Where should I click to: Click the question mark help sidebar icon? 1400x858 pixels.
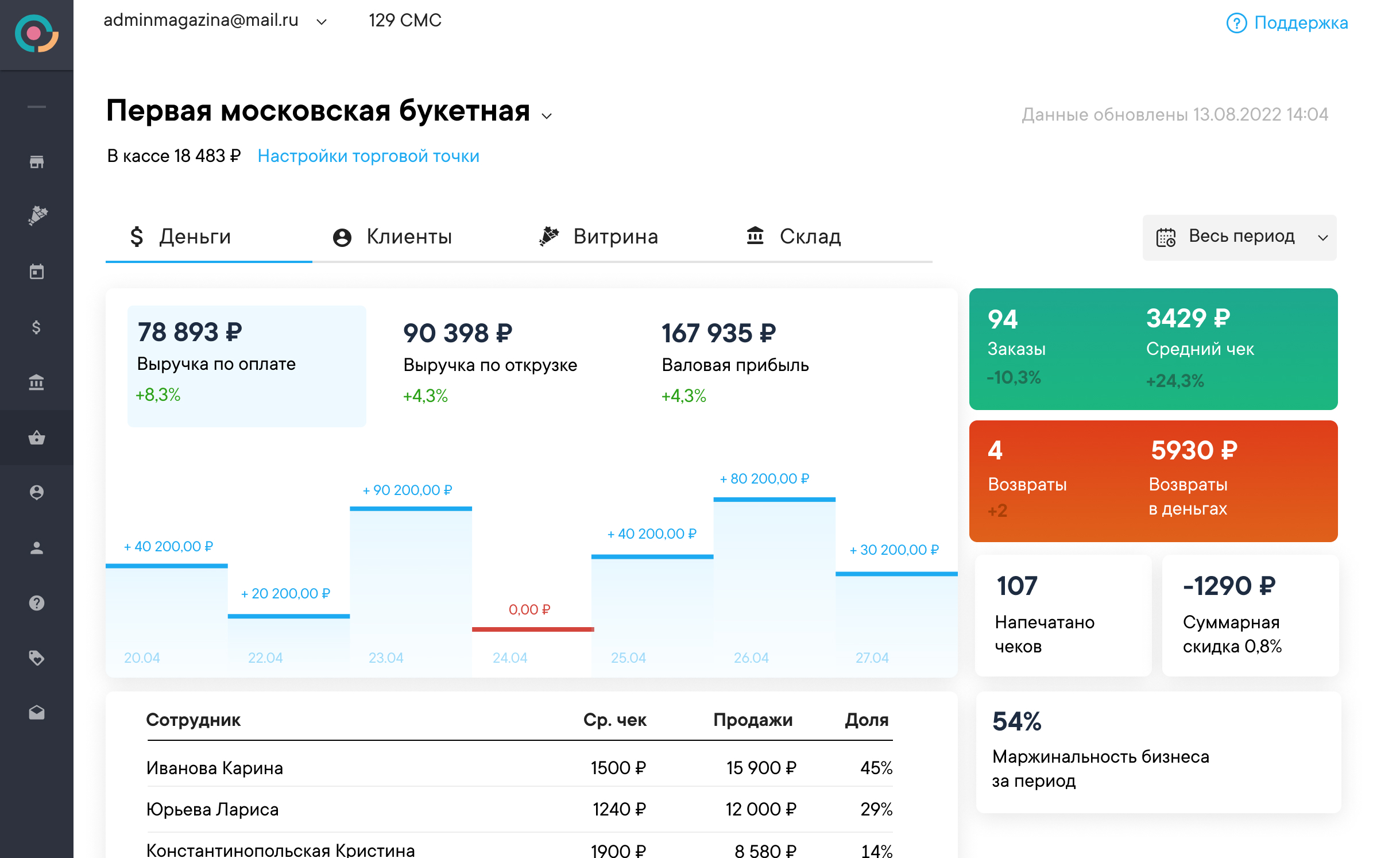37,603
